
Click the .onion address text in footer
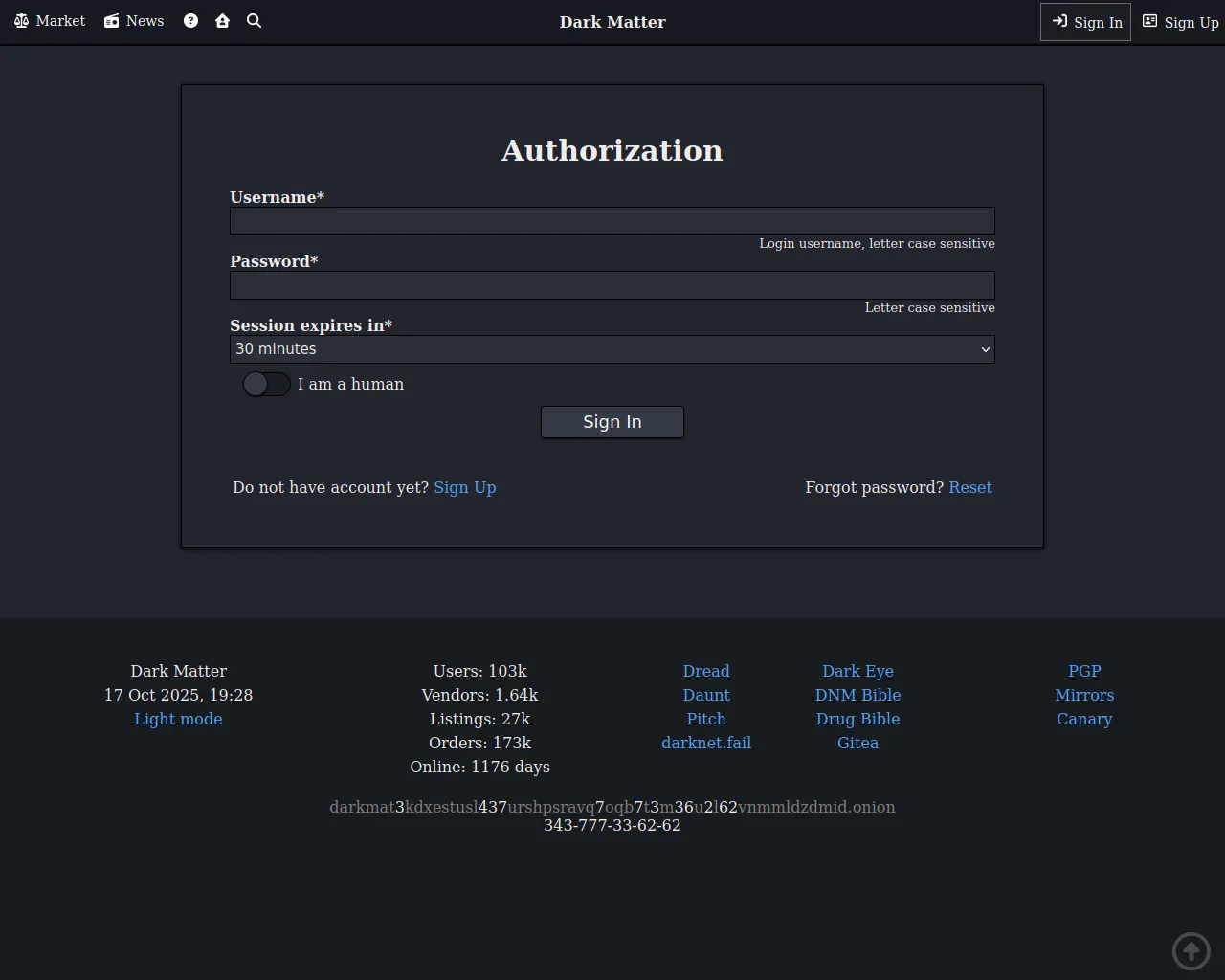click(x=612, y=807)
